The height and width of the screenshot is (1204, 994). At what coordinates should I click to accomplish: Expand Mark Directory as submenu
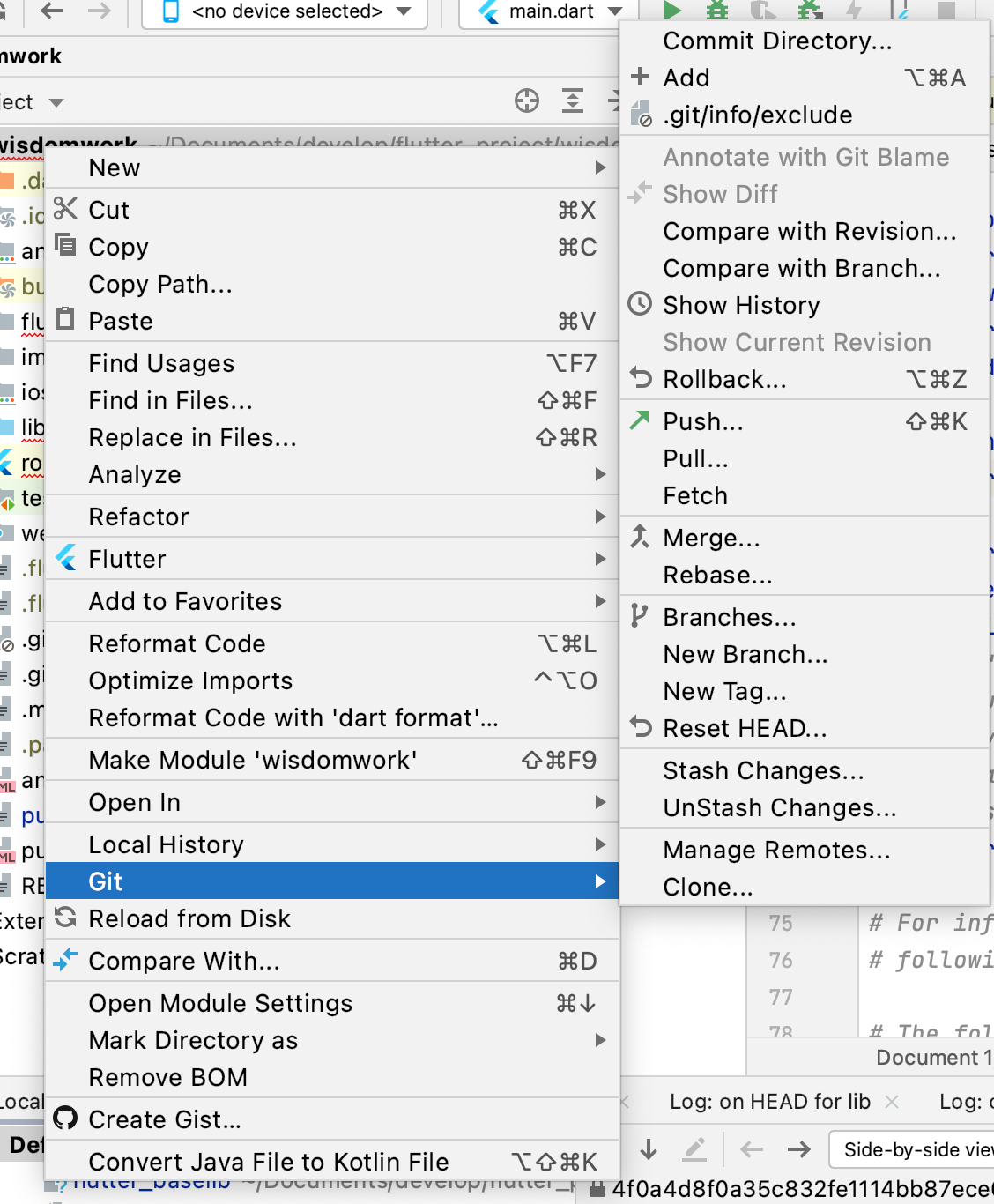(x=331, y=1040)
